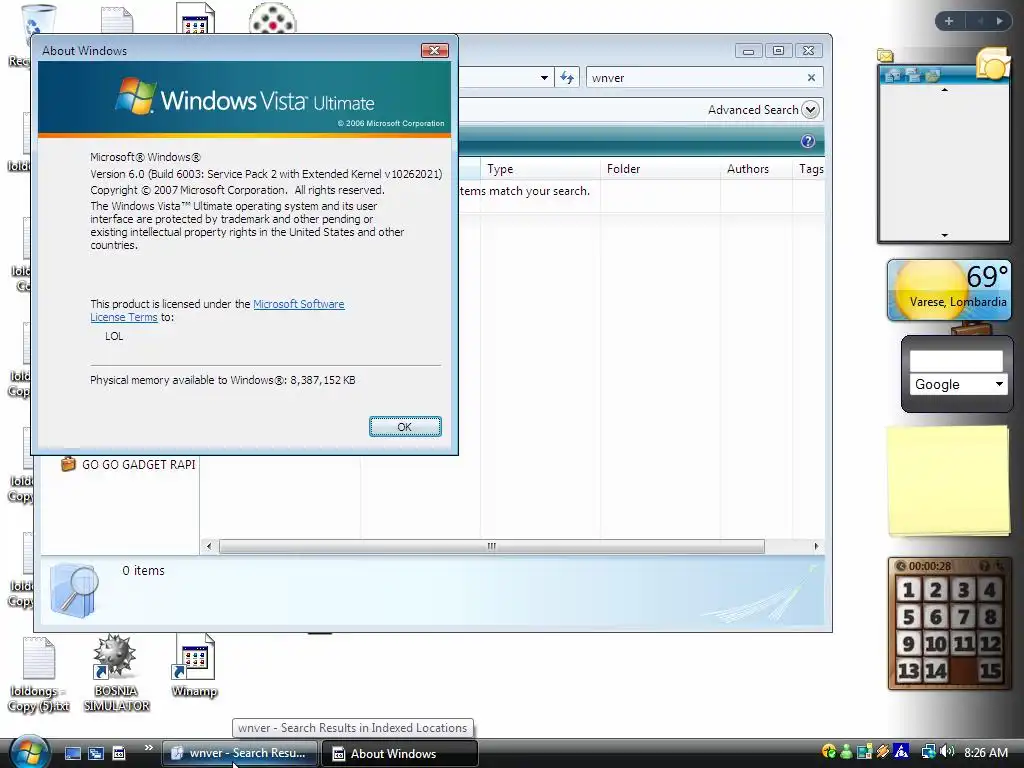
Task: Click sidebar previous gadgets arrow
Action: coord(980,21)
